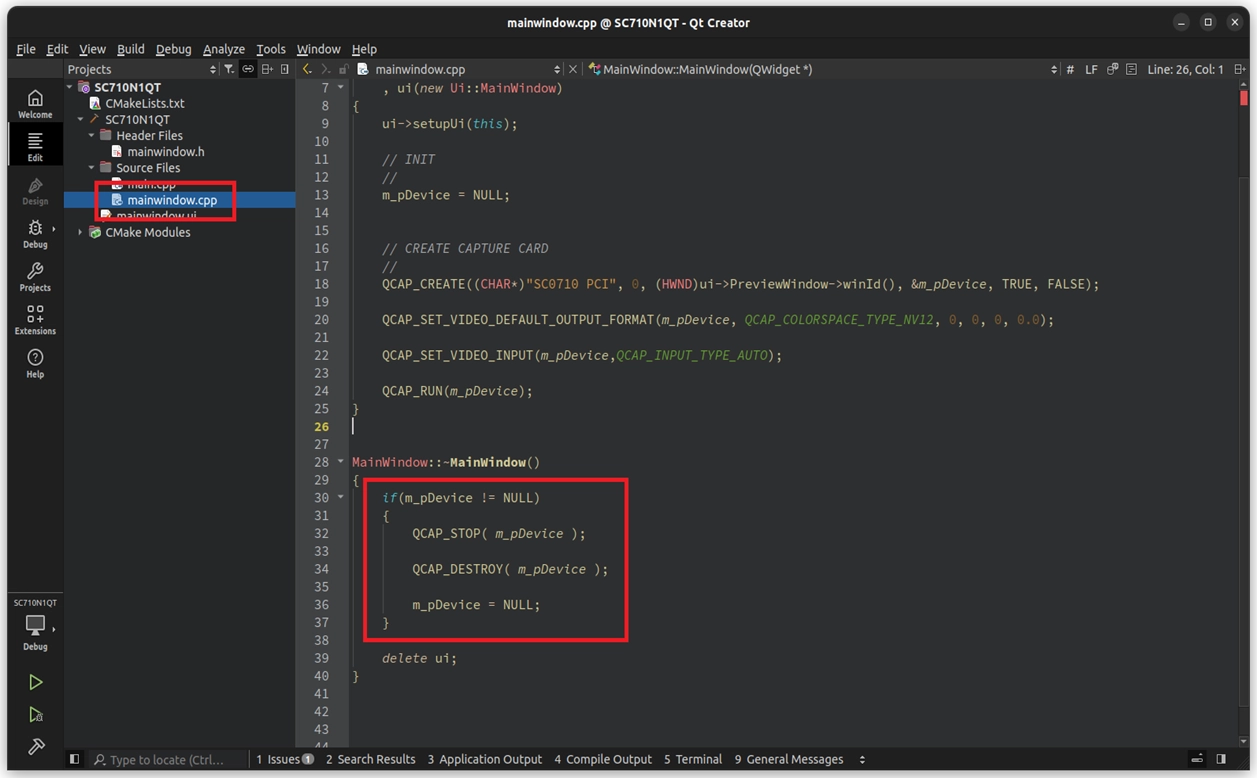Expand the CMake Modules tree node
The height and width of the screenshot is (778, 1257).
[81, 232]
